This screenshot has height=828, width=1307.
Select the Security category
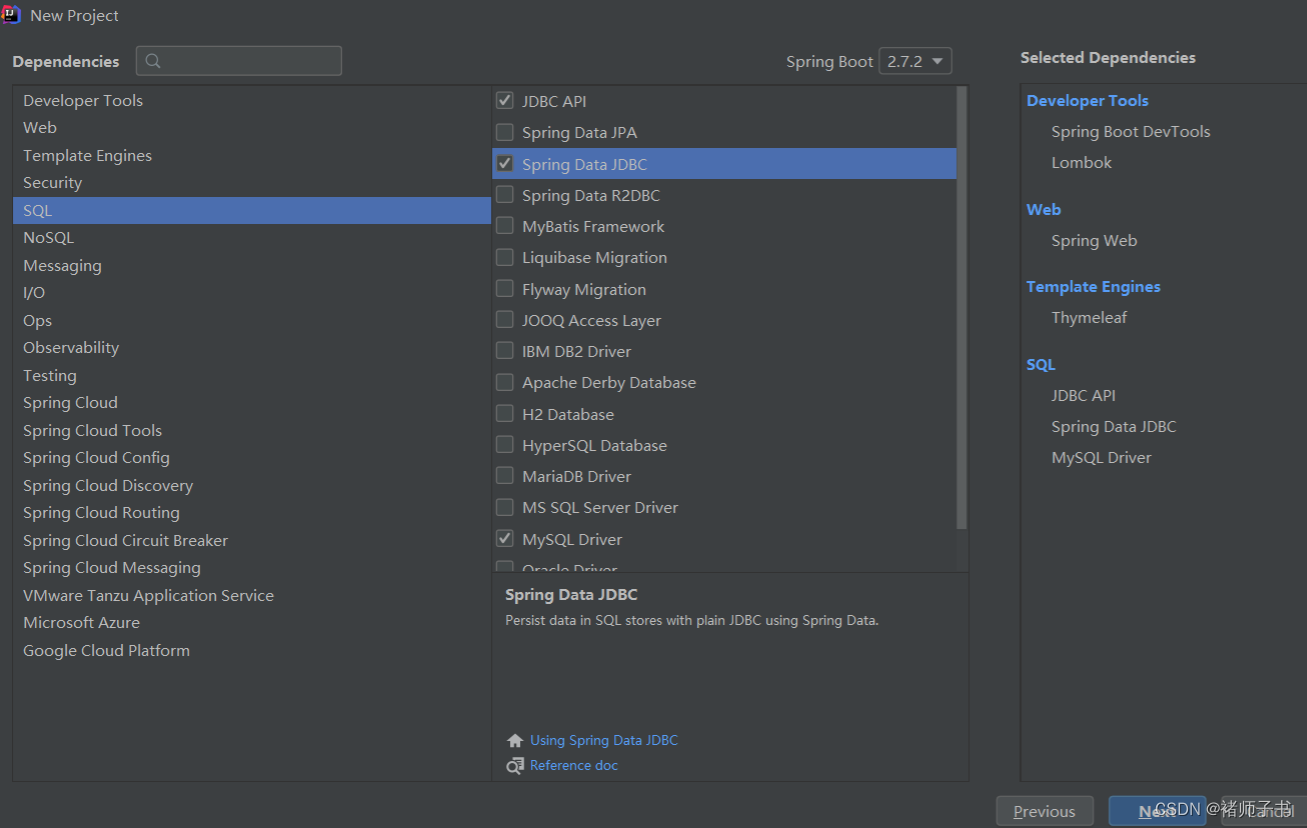click(252, 182)
